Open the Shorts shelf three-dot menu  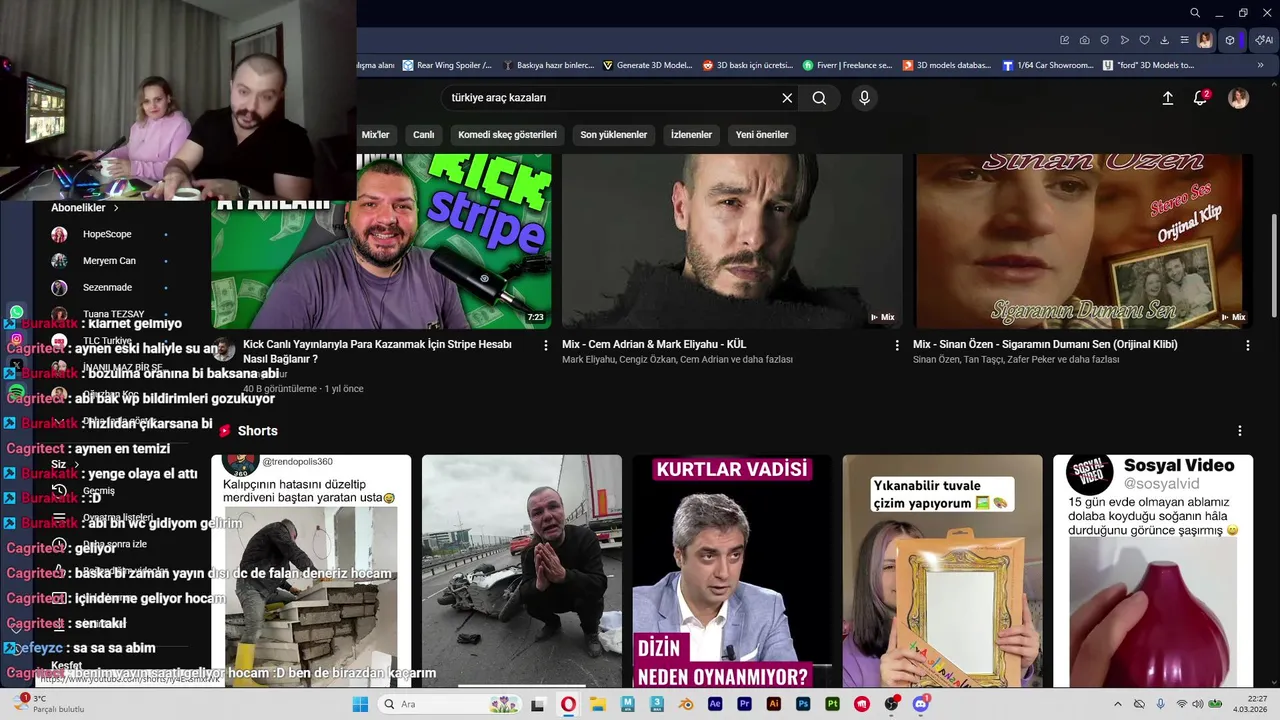(1239, 431)
